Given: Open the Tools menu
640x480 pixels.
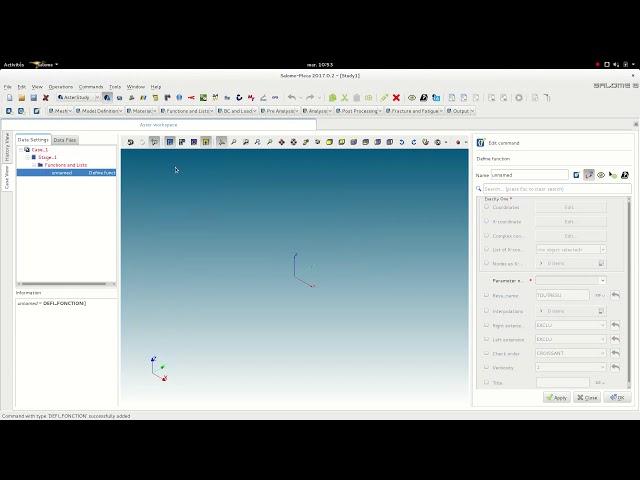Looking at the screenshot, I should tap(115, 87).
